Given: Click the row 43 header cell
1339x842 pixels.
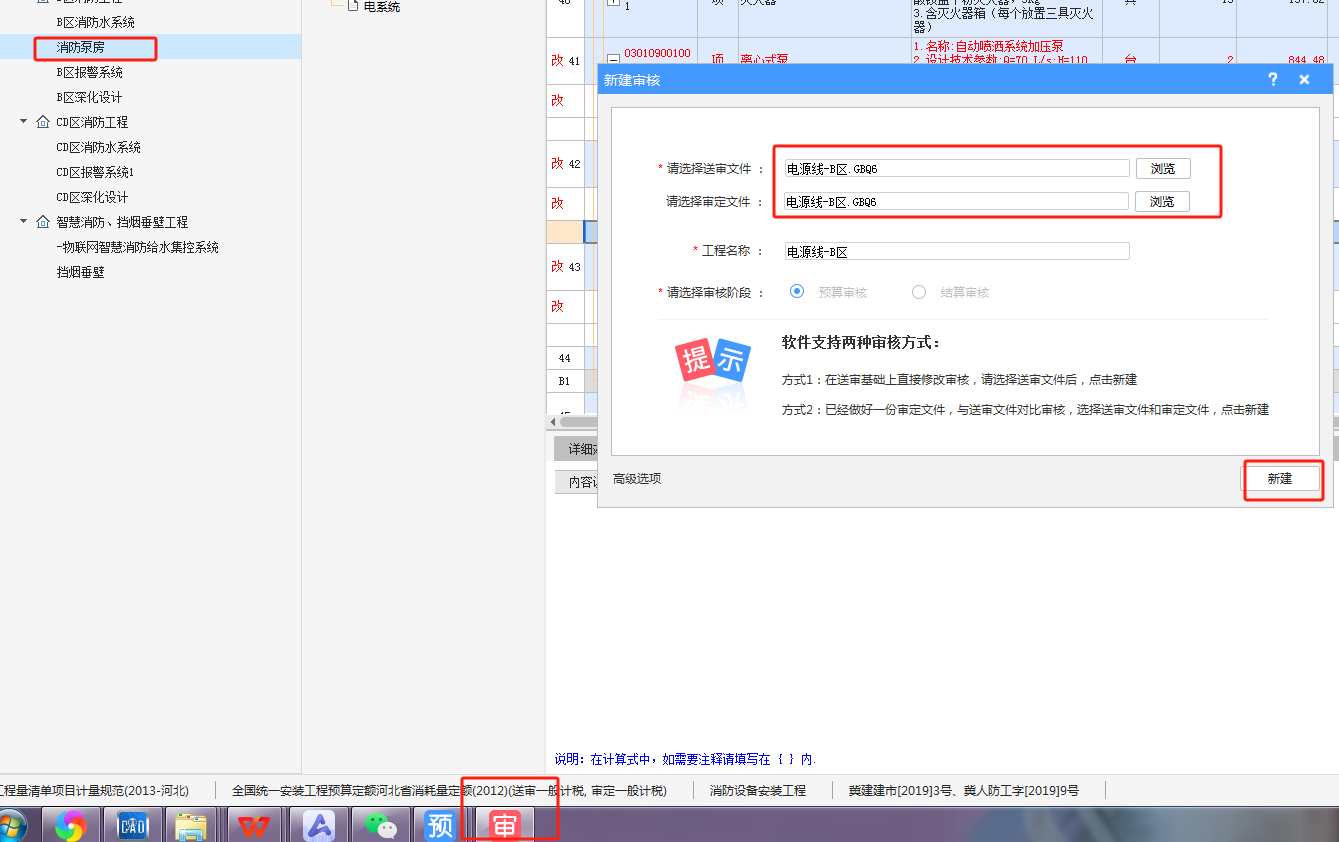Looking at the screenshot, I should tap(565, 266).
